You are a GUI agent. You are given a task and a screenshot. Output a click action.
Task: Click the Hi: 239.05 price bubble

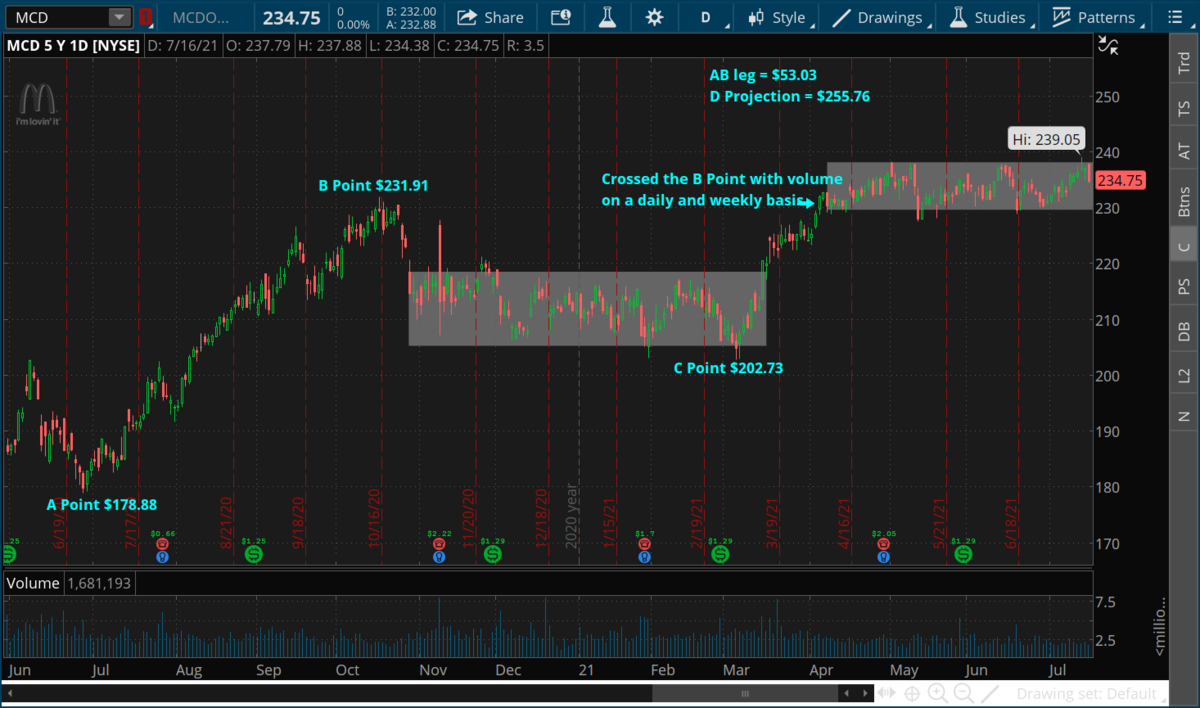click(1045, 139)
